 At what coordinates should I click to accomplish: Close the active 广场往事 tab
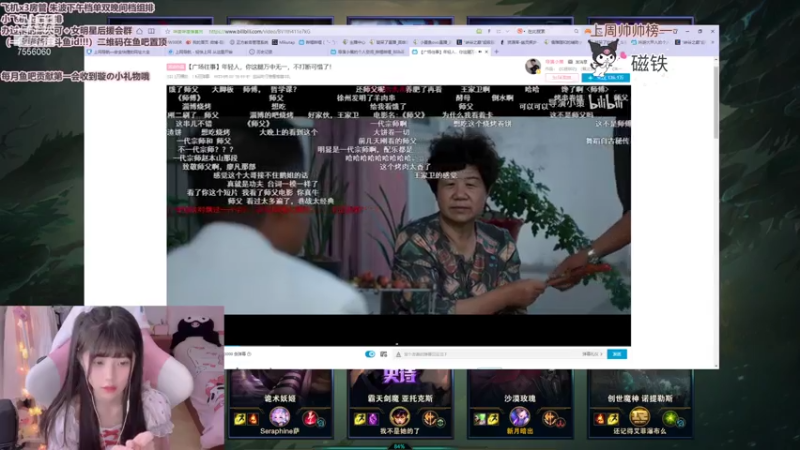(486, 52)
